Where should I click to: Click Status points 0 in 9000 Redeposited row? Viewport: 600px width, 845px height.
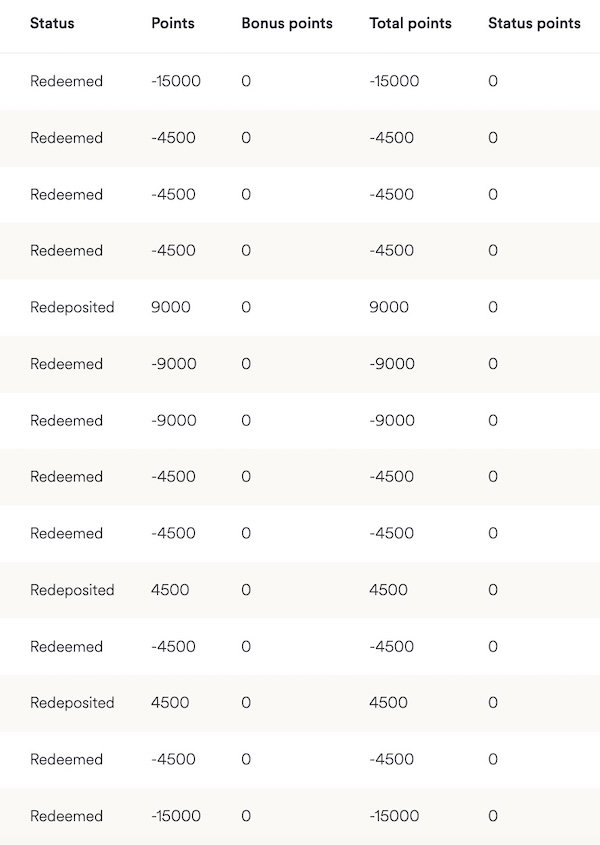coord(493,307)
